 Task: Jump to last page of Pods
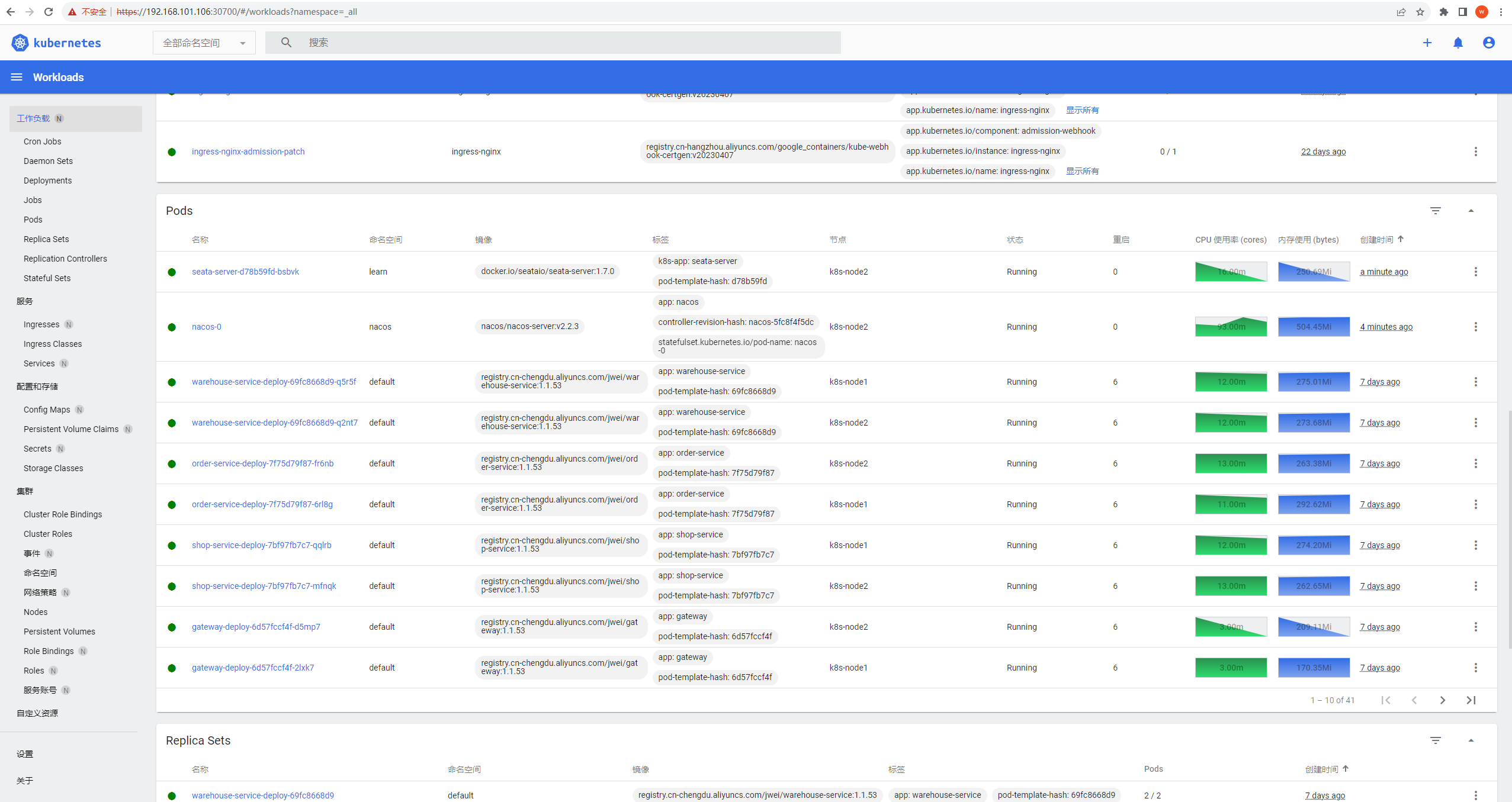(1471, 700)
